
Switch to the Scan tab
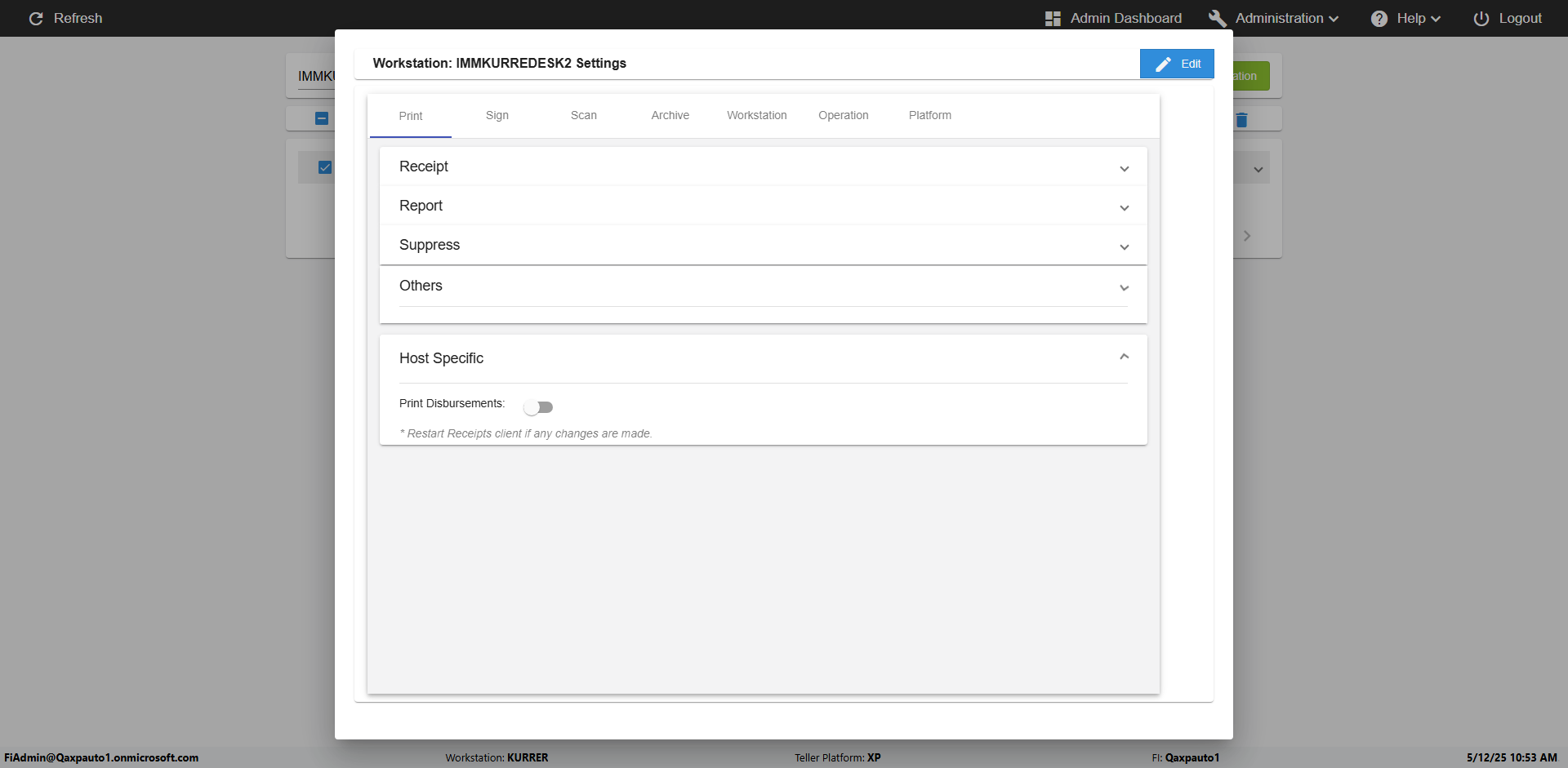coord(584,115)
